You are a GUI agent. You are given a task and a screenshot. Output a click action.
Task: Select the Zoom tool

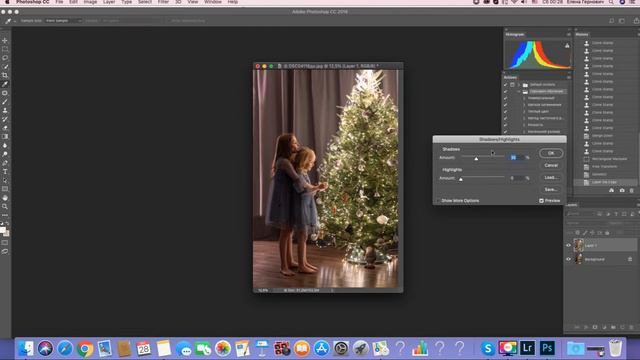(x=5, y=207)
